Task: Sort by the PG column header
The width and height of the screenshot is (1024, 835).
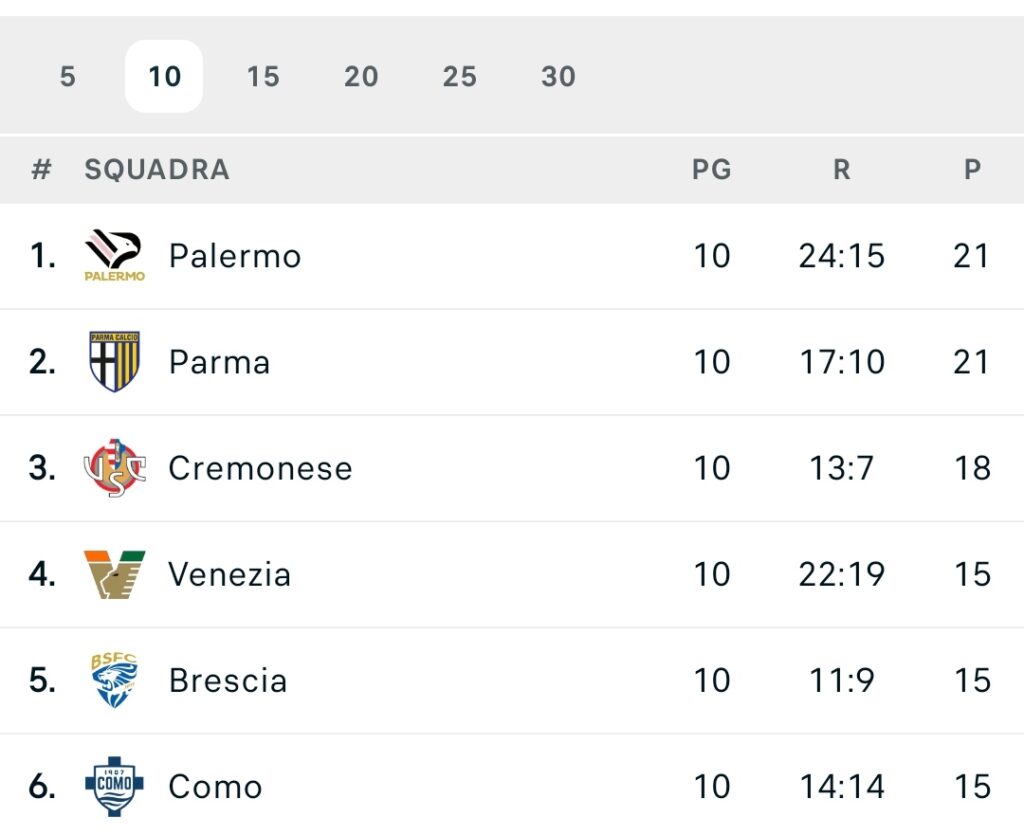Action: [712, 170]
